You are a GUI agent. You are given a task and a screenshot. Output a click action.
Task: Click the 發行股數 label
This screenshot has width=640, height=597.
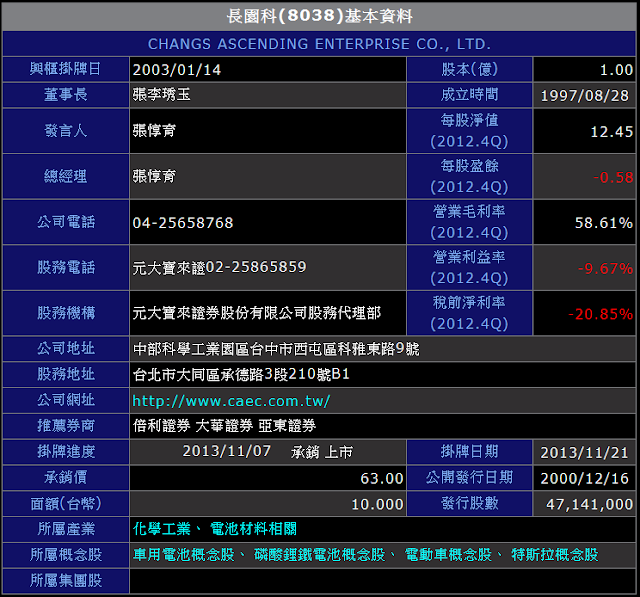469,504
